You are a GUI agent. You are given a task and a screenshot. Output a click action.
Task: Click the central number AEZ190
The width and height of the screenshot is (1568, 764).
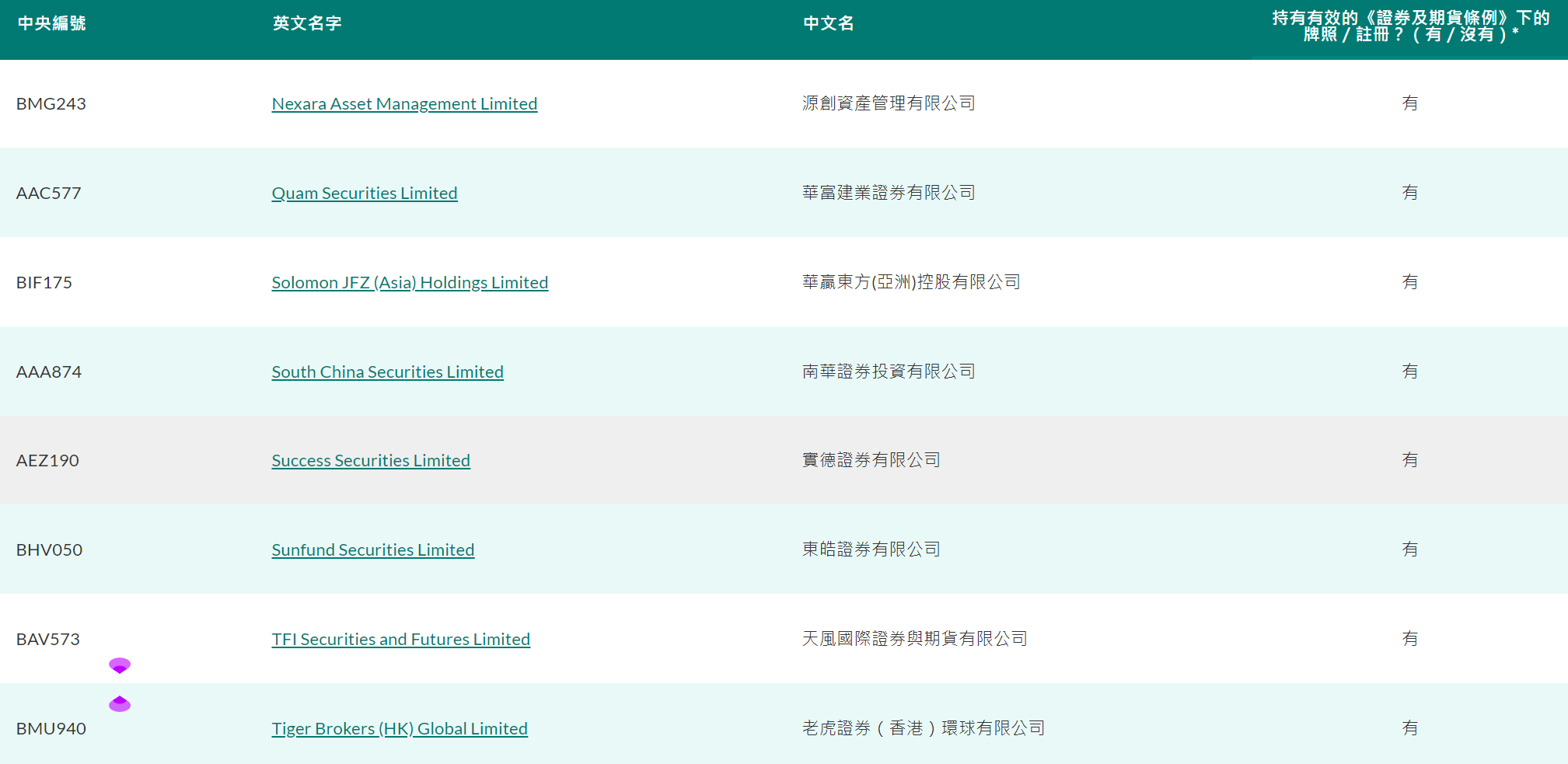point(47,460)
